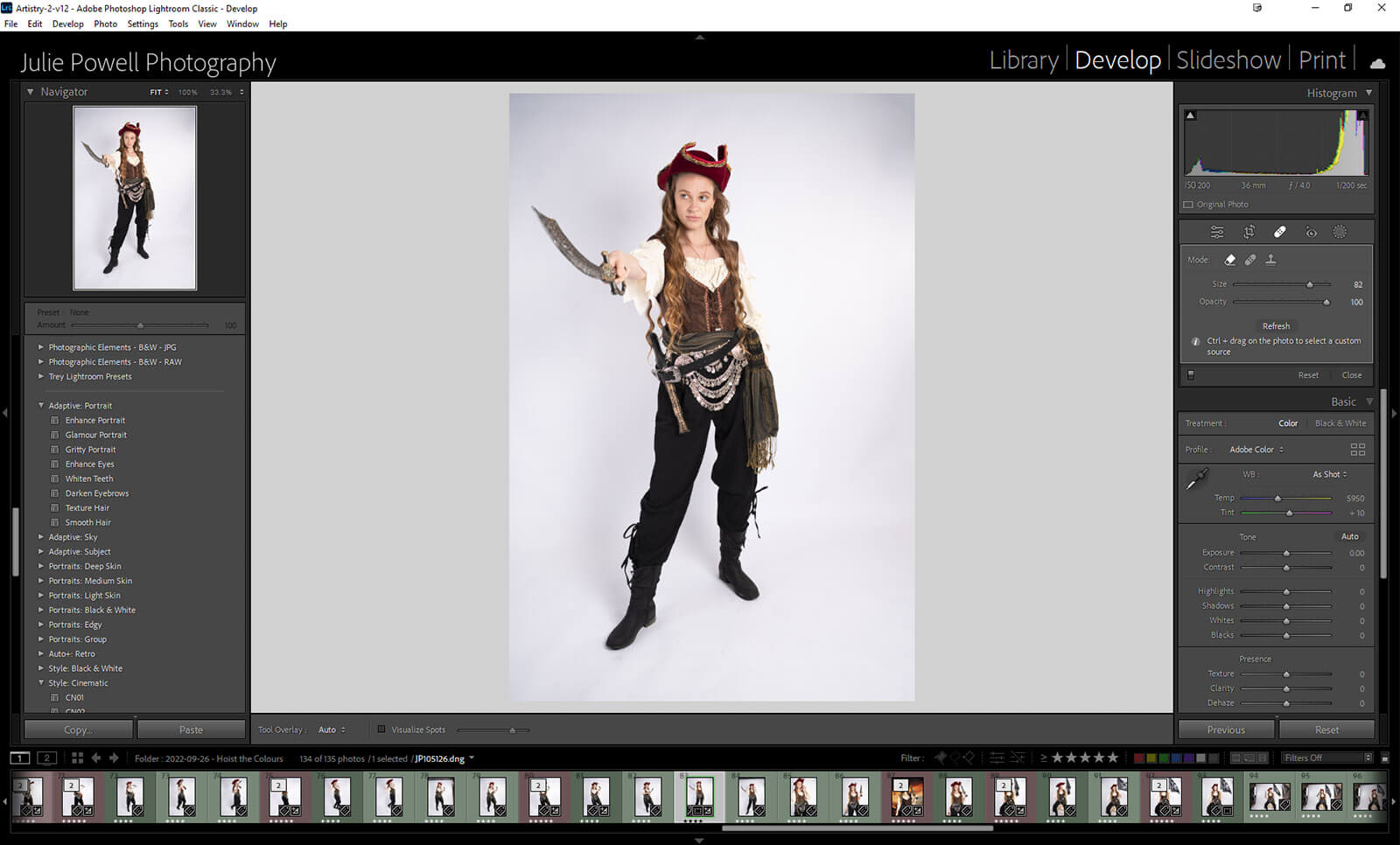The height and width of the screenshot is (845, 1400).
Task: Open the Edit sliders panel icon
Action: 1217,232
